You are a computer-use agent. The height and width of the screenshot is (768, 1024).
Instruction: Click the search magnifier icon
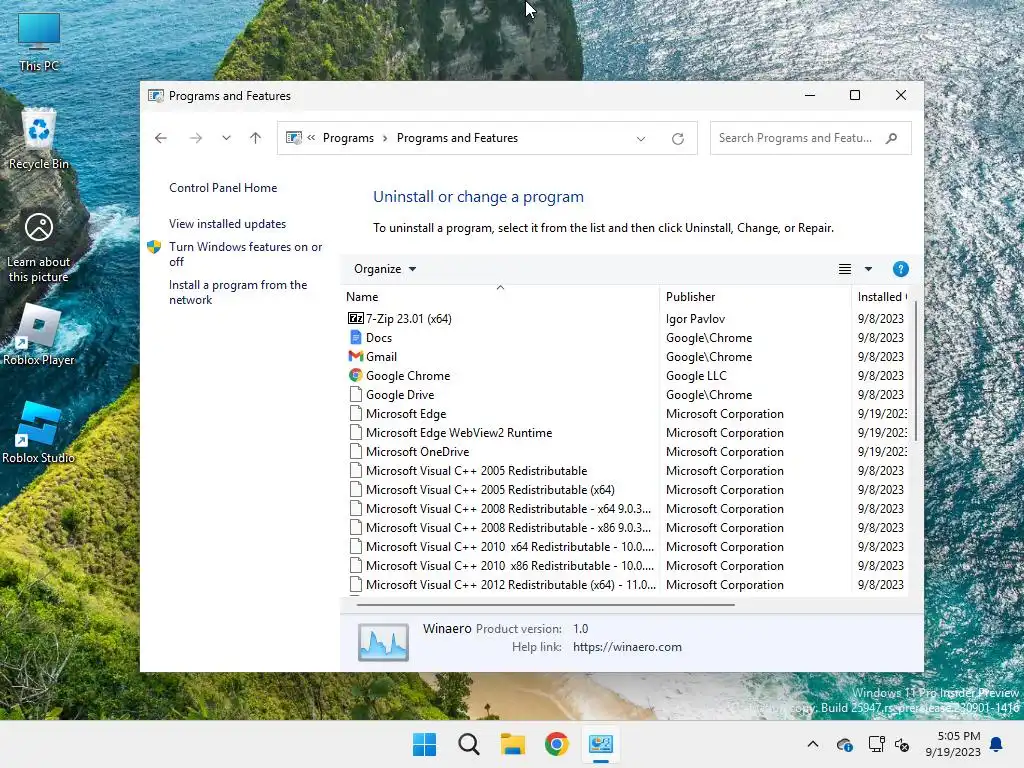pos(891,138)
